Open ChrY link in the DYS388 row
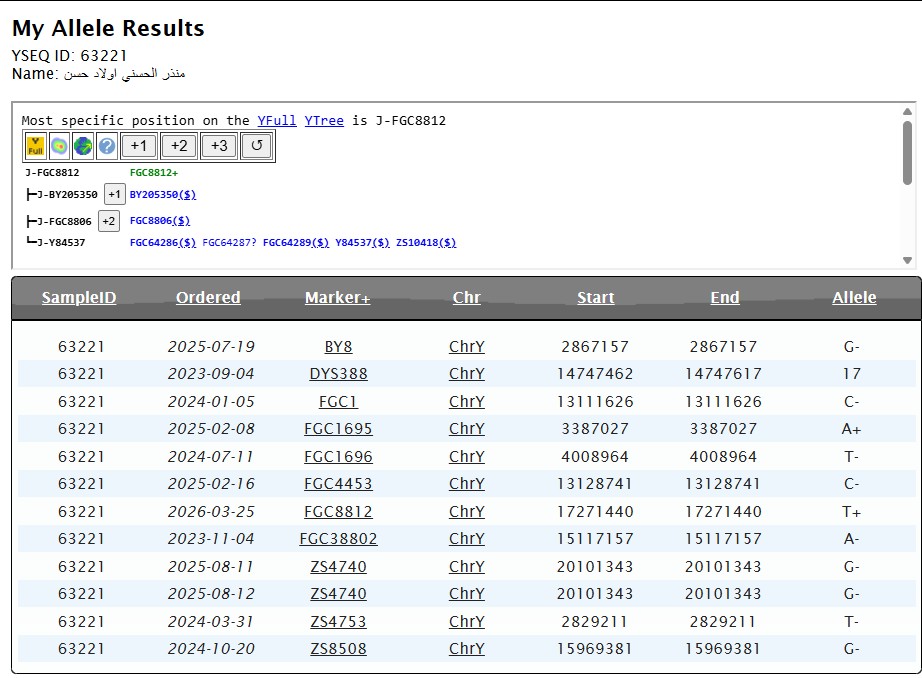 (467, 373)
